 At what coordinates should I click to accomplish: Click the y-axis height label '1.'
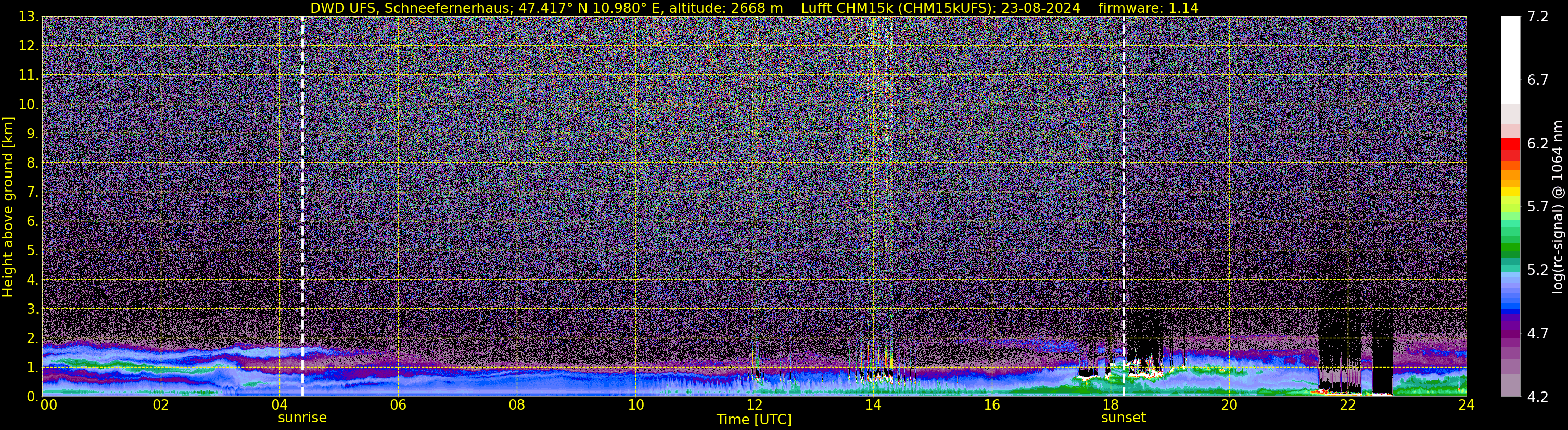click(33, 367)
